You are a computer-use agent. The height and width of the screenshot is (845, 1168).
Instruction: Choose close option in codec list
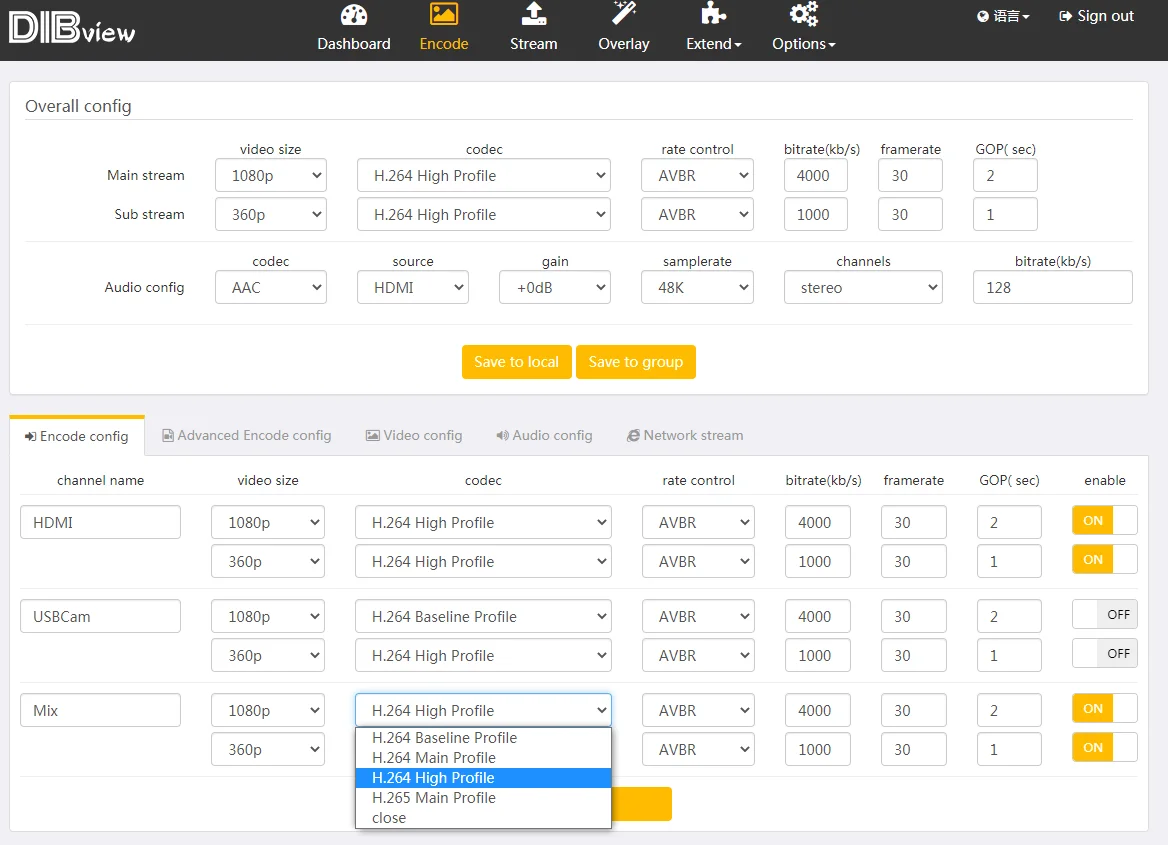tap(483, 818)
